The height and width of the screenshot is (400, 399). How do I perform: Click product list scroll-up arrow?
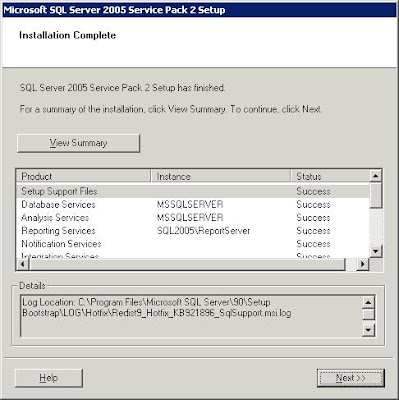(x=376, y=176)
